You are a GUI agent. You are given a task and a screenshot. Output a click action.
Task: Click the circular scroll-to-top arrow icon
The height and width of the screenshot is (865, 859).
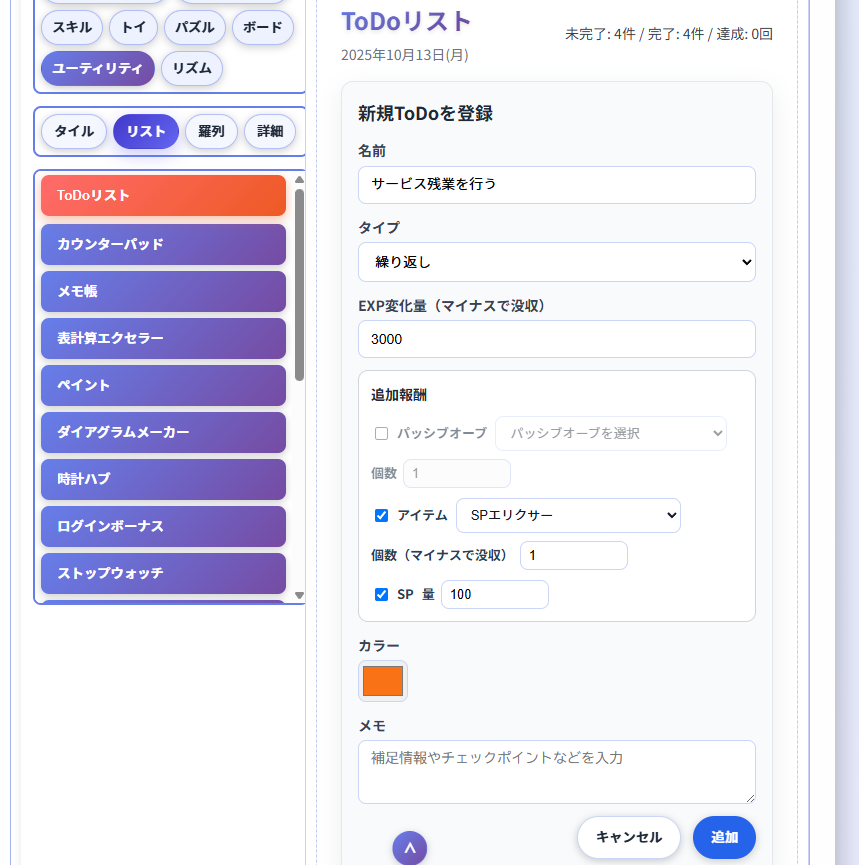pyautogui.click(x=409, y=847)
